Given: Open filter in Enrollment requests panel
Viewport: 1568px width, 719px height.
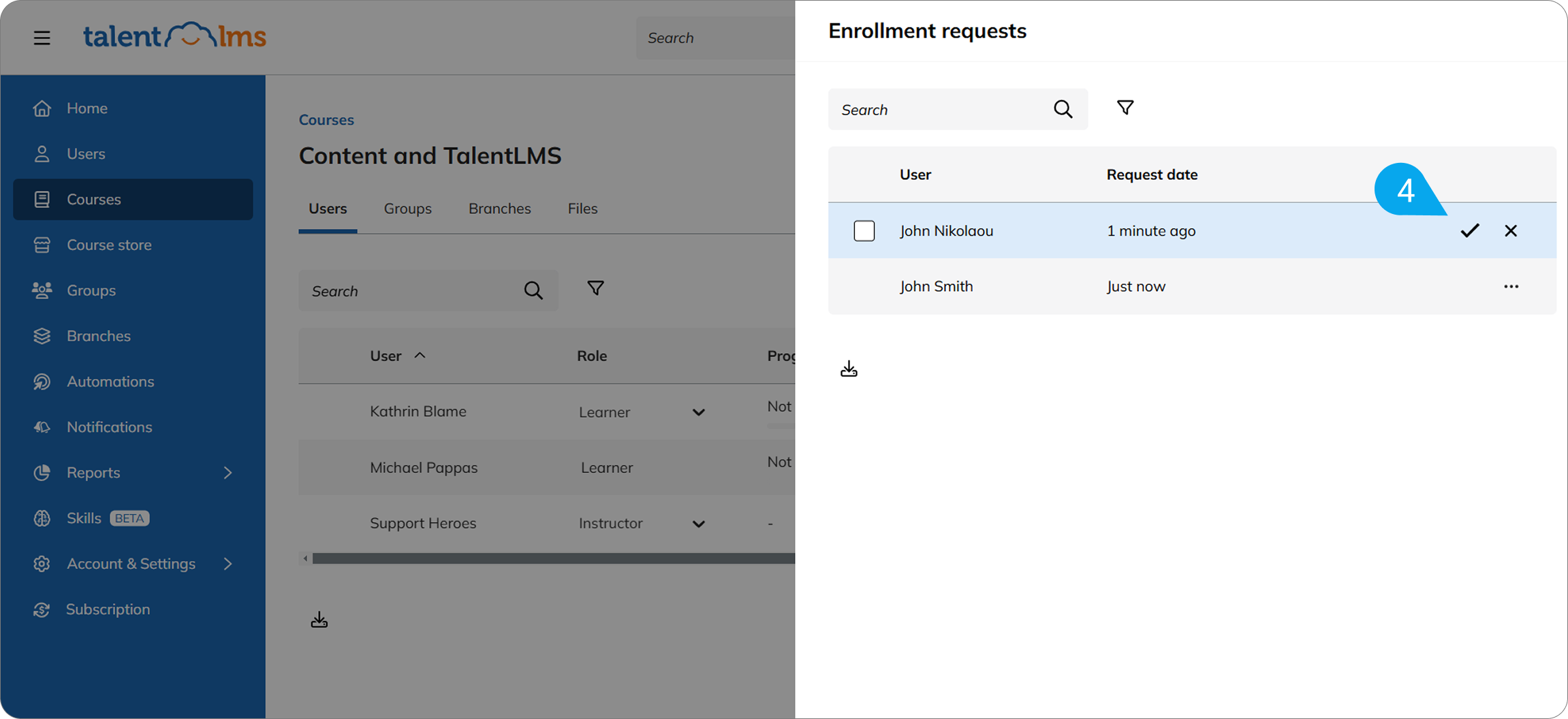Looking at the screenshot, I should [1125, 108].
